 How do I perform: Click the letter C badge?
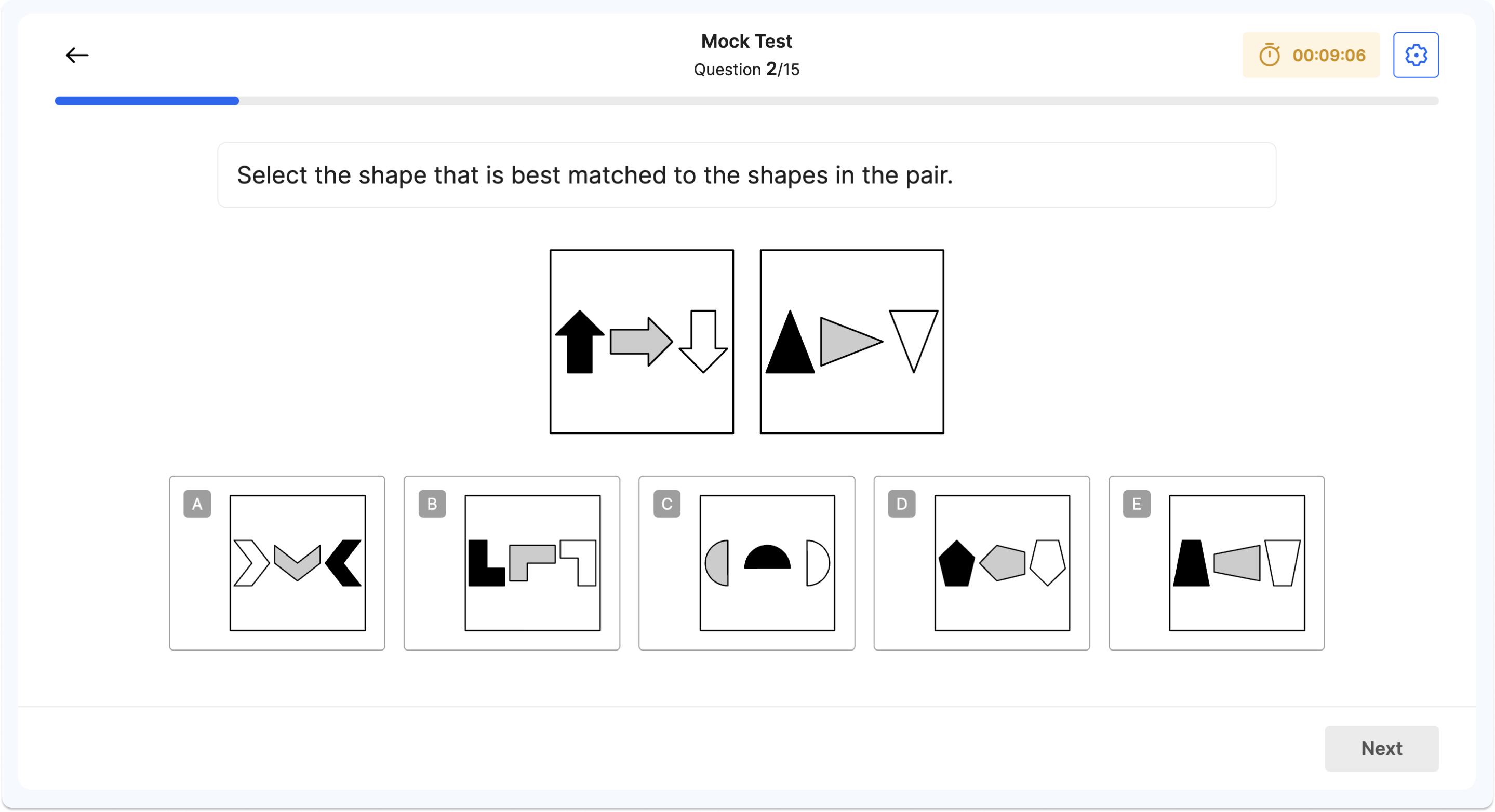click(666, 504)
